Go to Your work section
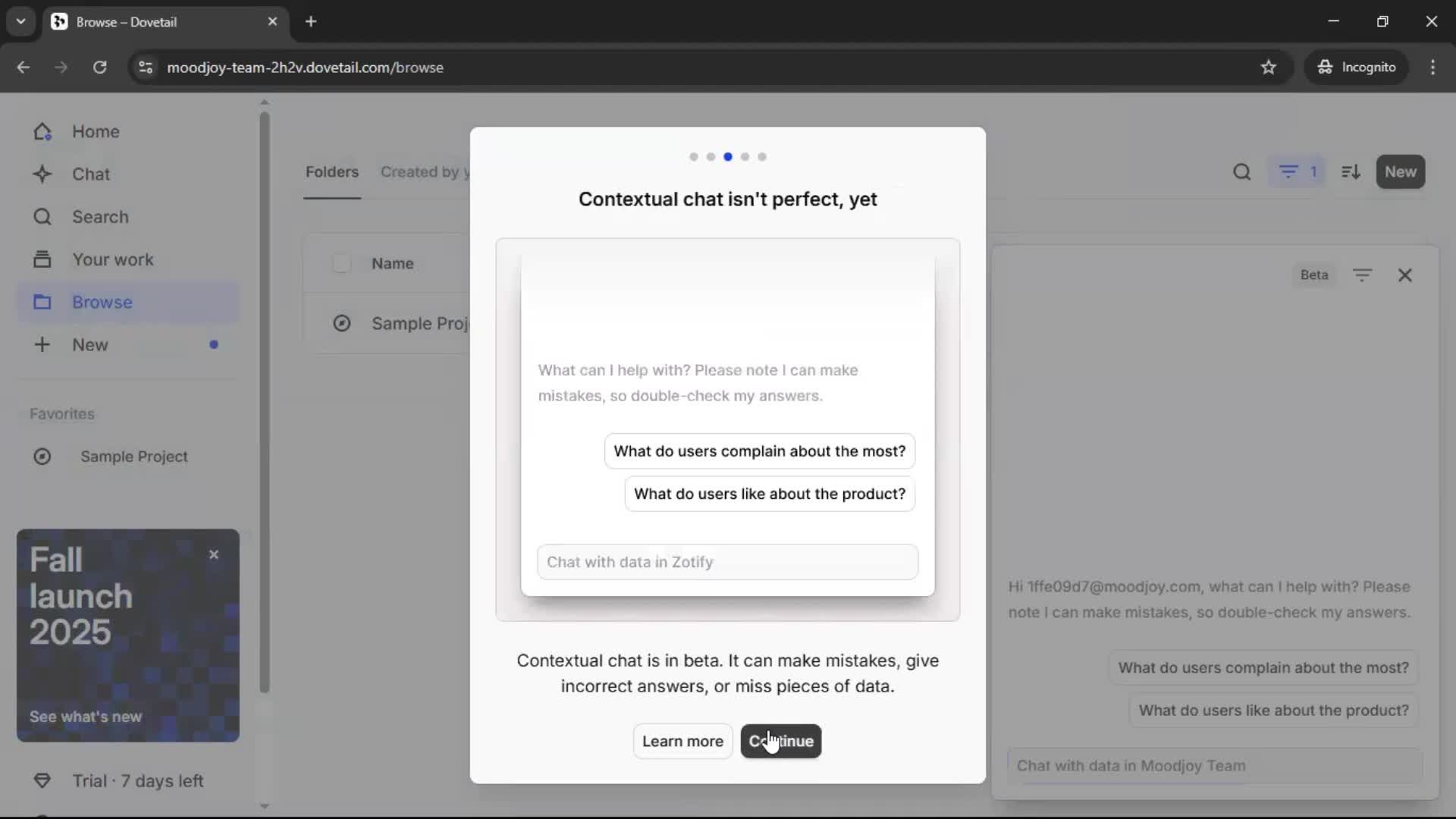Image resolution: width=1456 pixels, height=819 pixels. tap(112, 259)
